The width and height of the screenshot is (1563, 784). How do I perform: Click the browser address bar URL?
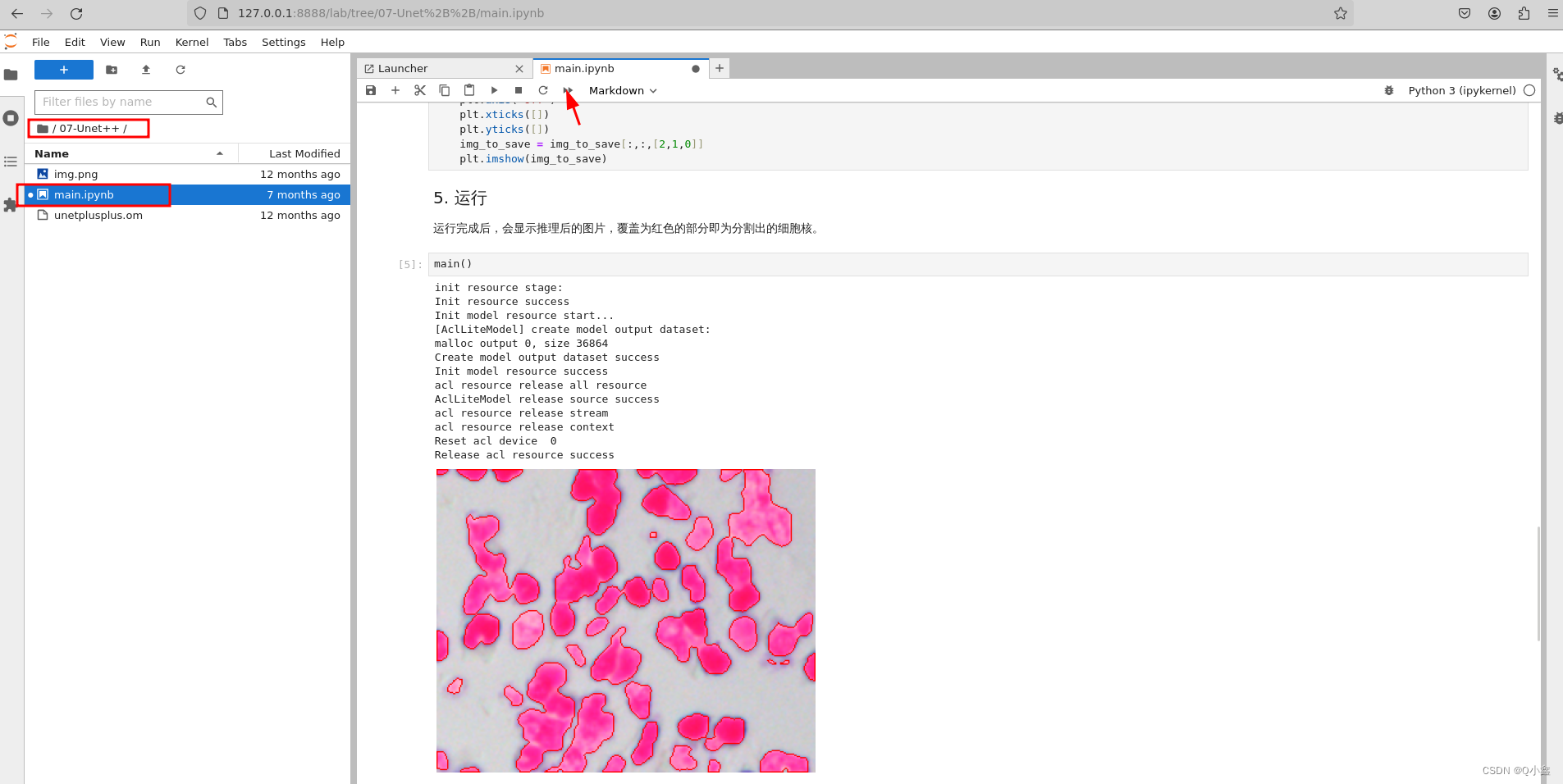(391, 13)
